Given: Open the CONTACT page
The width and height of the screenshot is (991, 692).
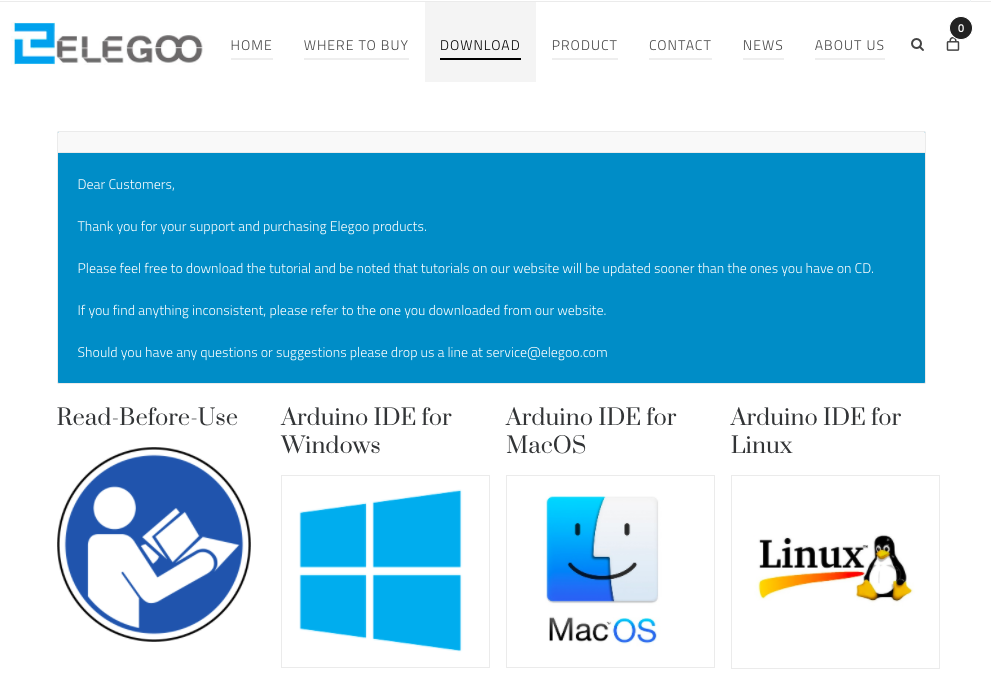Looking at the screenshot, I should point(680,46).
